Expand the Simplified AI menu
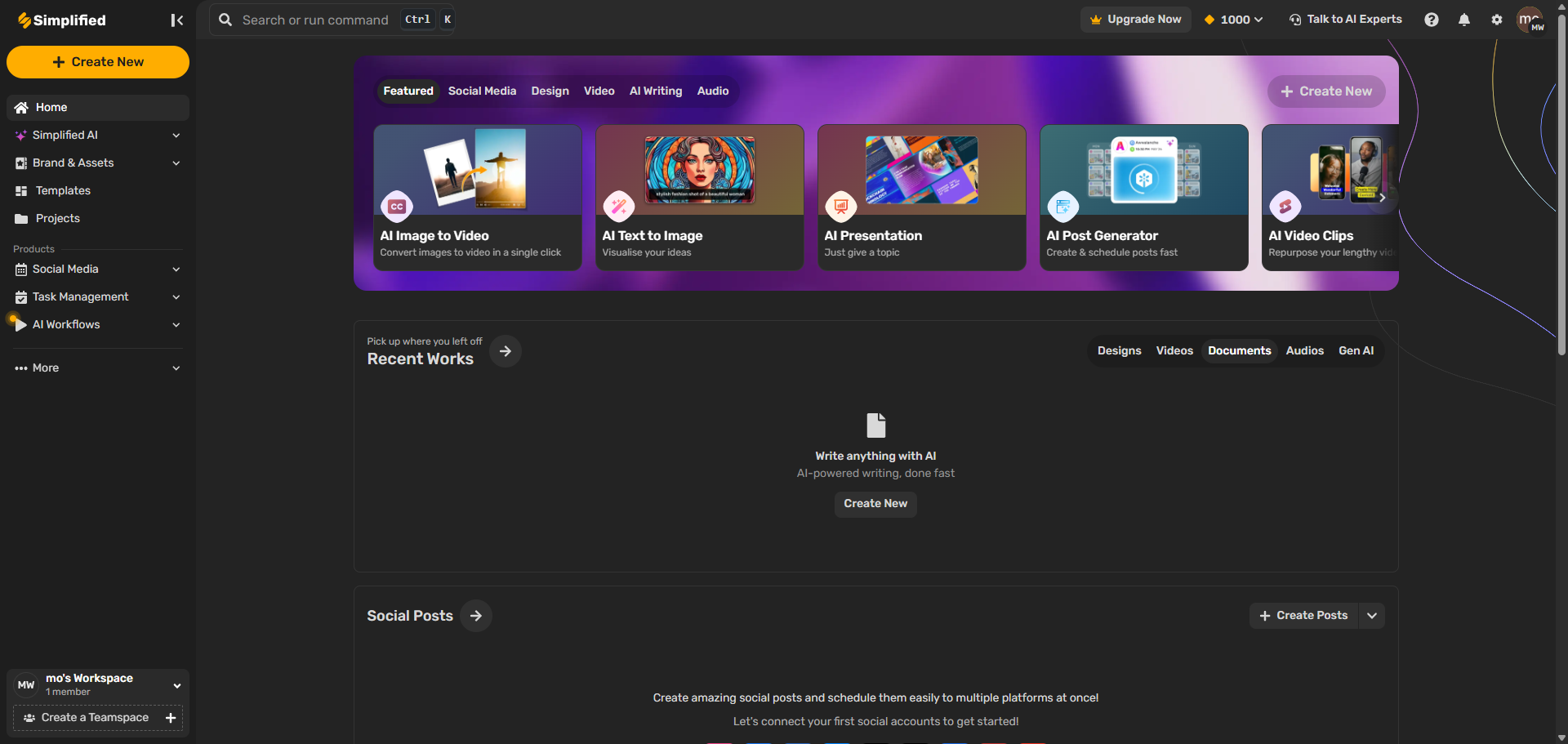The height and width of the screenshot is (744, 1568). point(176,136)
